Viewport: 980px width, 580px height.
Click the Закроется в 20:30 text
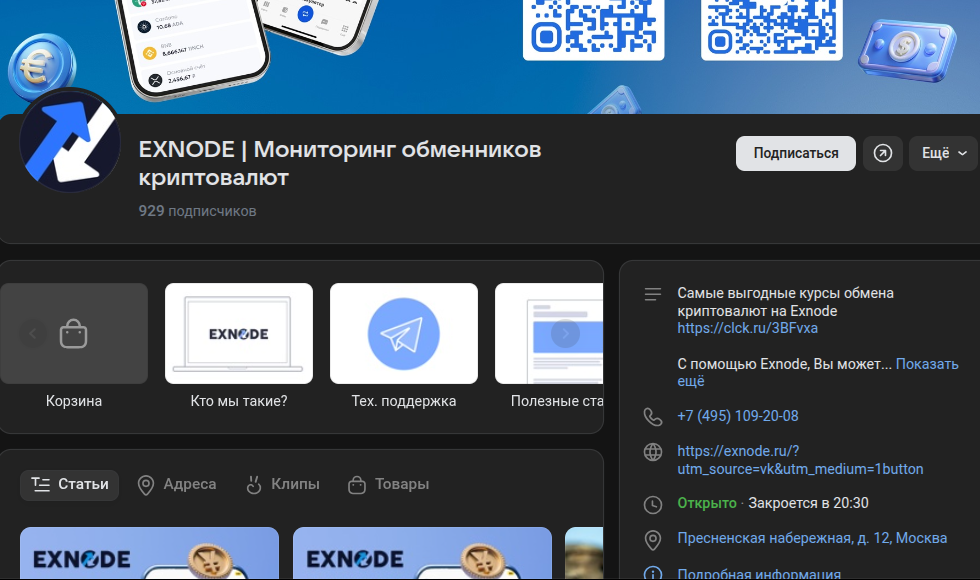pyautogui.click(x=808, y=503)
